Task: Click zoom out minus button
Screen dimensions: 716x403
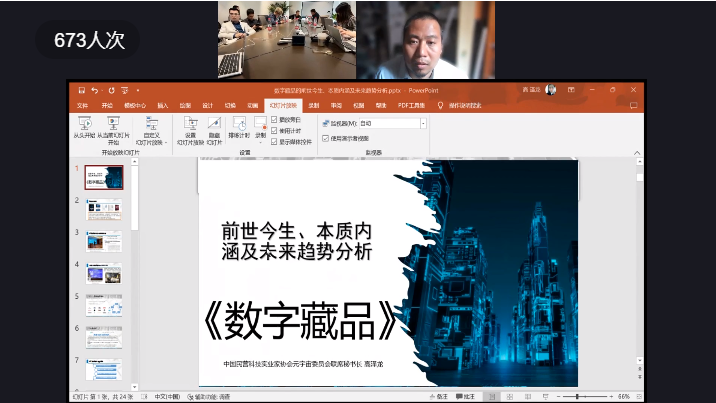Action: pyautogui.click(x=559, y=397)
